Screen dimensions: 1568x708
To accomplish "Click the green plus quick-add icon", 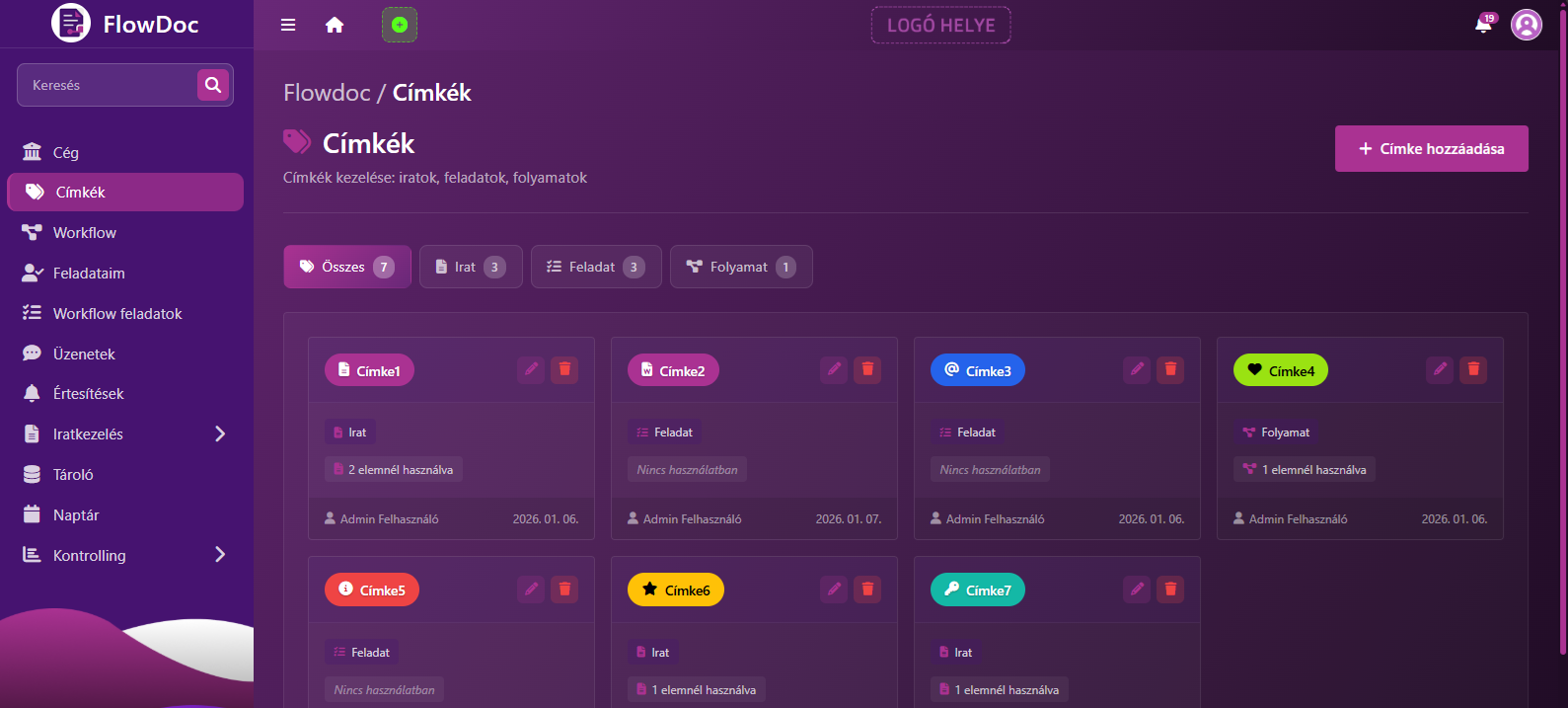I will pyautogui.click(x=400, y=25).
